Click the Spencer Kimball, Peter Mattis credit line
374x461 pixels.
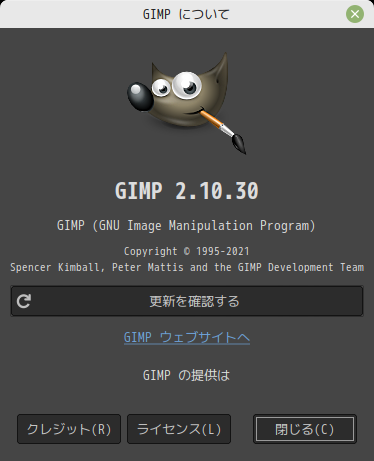[x=187, y=267]
